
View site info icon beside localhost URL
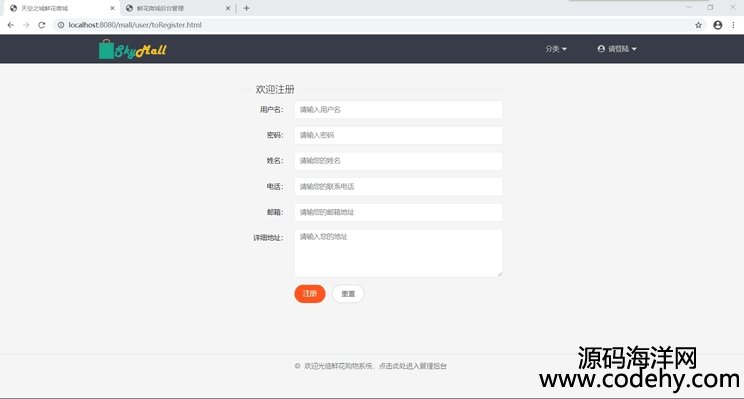(61, 25)
